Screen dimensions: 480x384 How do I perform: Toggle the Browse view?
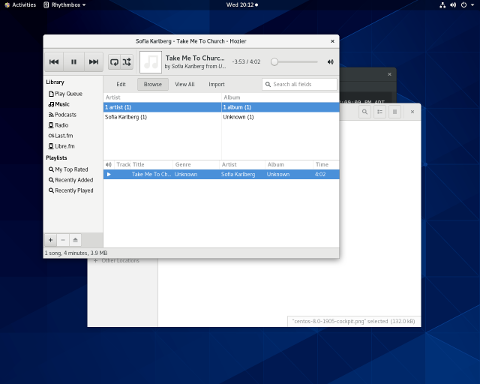point(153,84)
